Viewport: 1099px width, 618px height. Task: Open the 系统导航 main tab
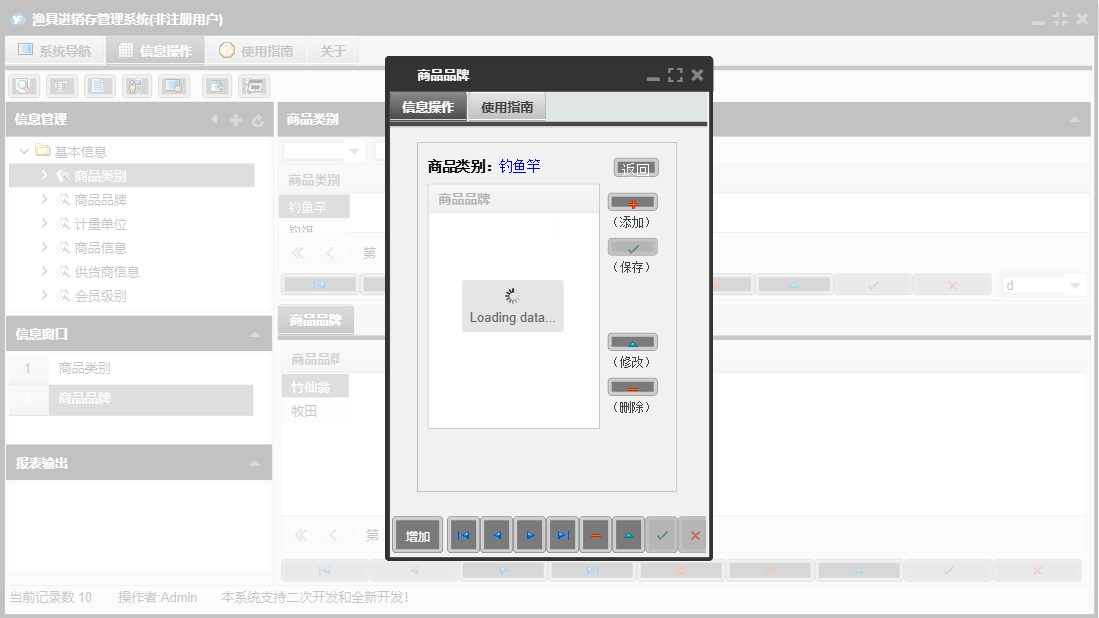pos(55,50)
